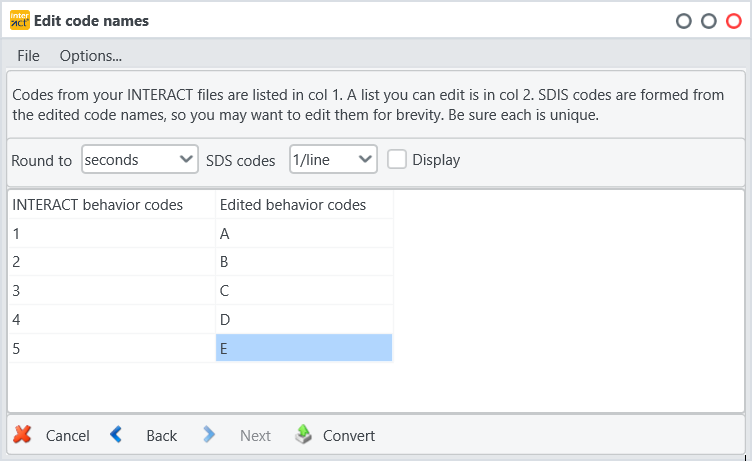Select the Edited behavior codes column header
This screenshot has height=461, width=752.
pyautogui.click(x=304, y=205)
